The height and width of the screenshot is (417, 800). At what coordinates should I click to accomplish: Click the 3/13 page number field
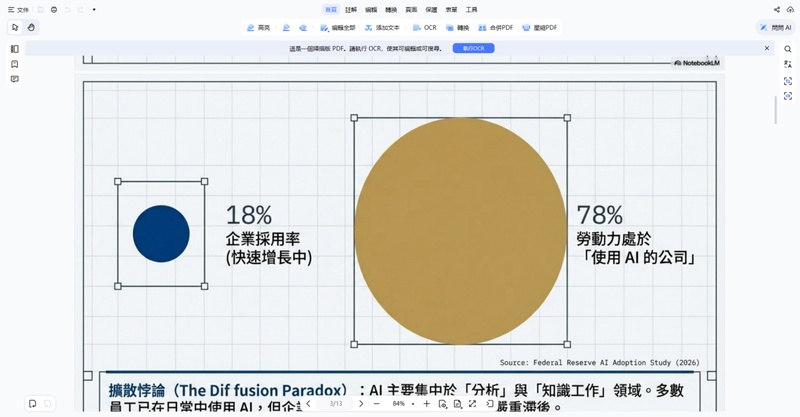336,404
